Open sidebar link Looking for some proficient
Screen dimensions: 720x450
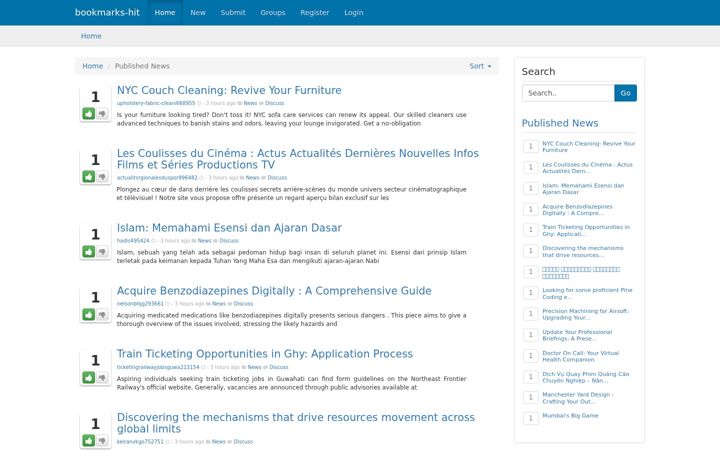(587, 293)
